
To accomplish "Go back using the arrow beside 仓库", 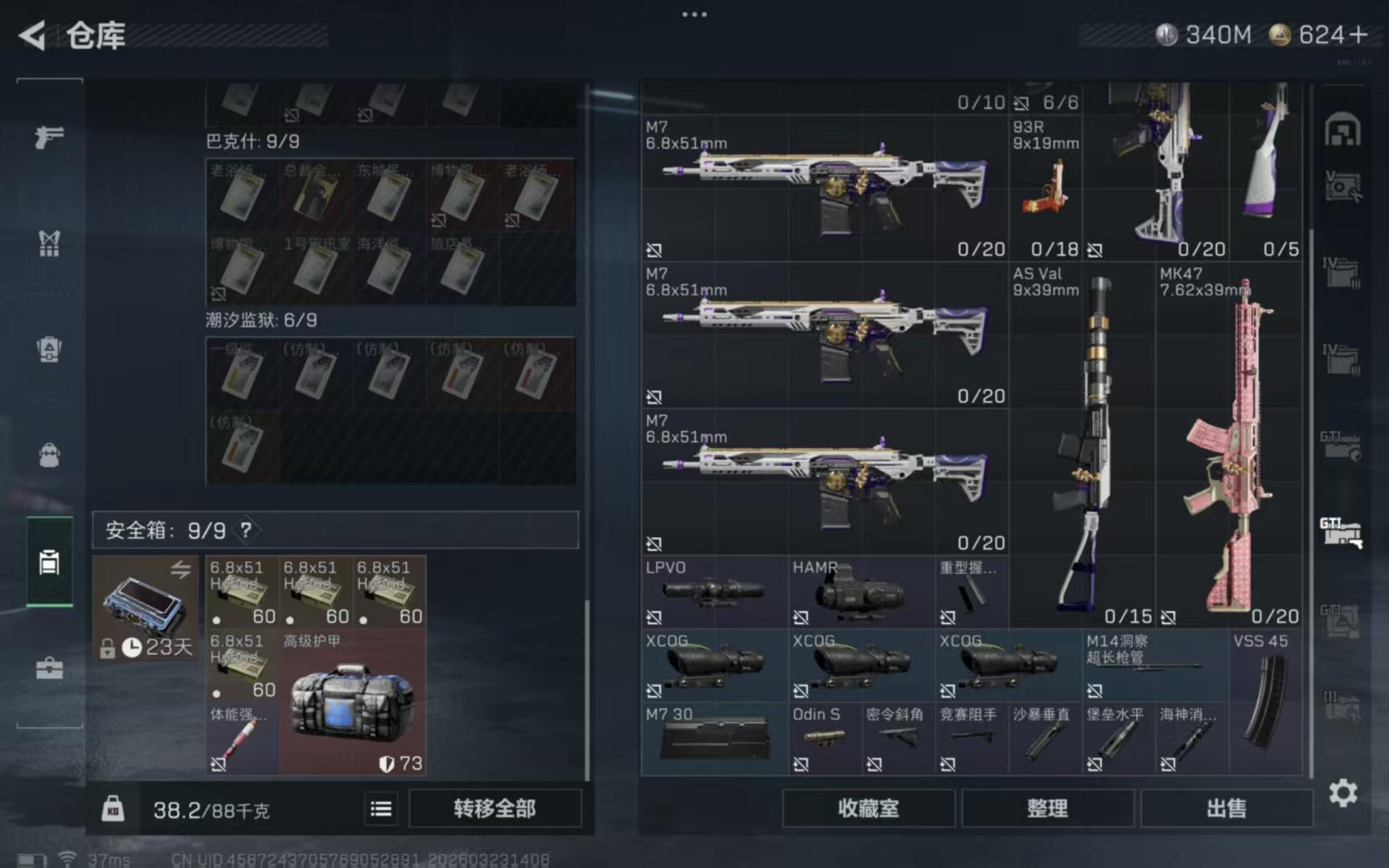I will 32,35.
